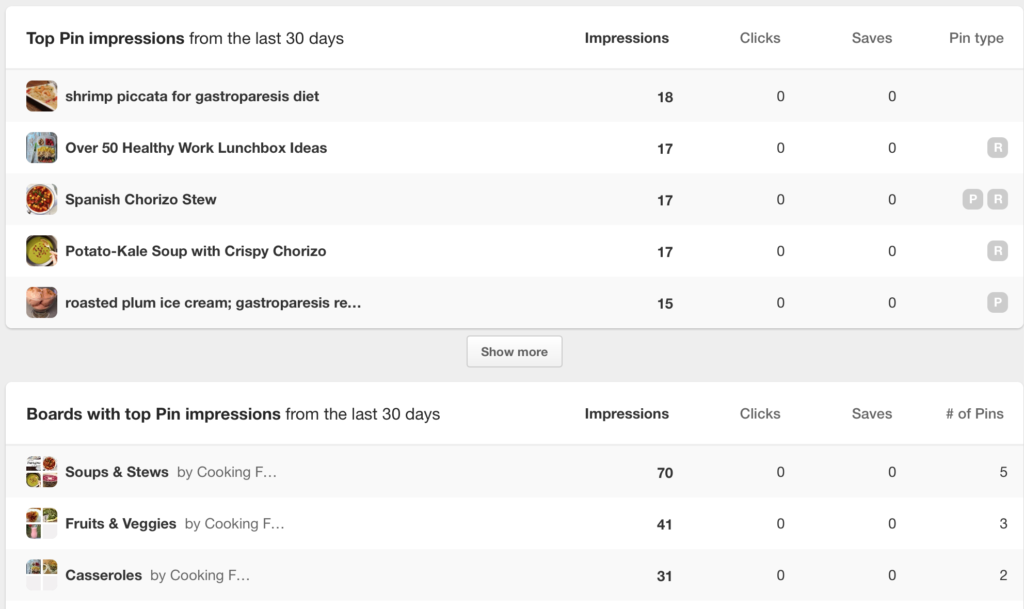1024x609 pixels.
Task: Click the R badge on Potato-Kale Soup row
Action: pos(996,251)
